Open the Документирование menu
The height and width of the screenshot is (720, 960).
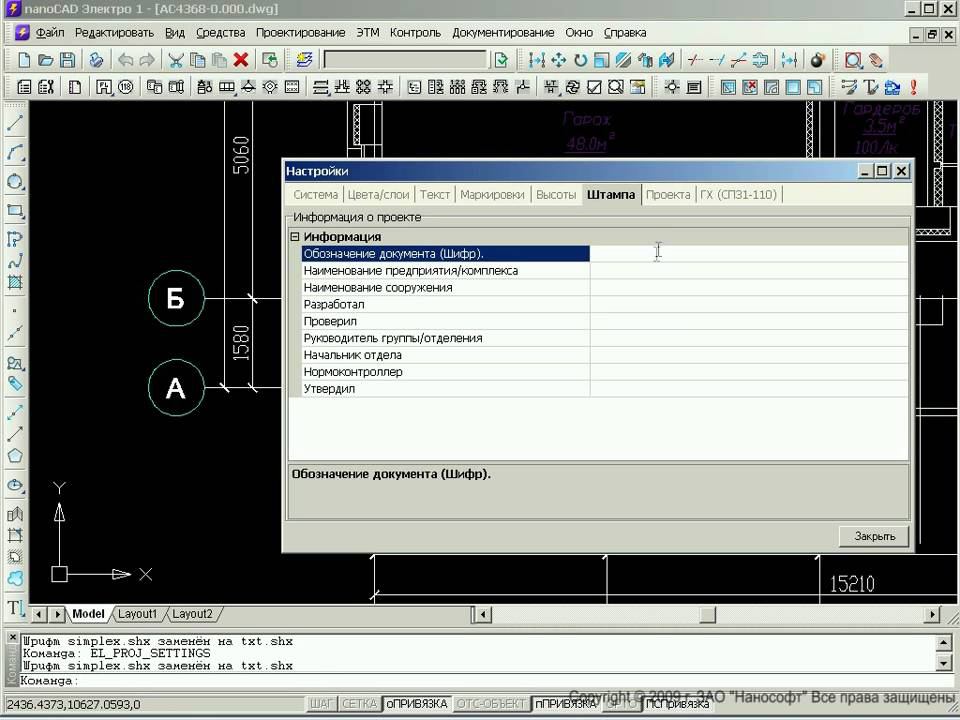[x=503, y=32]
